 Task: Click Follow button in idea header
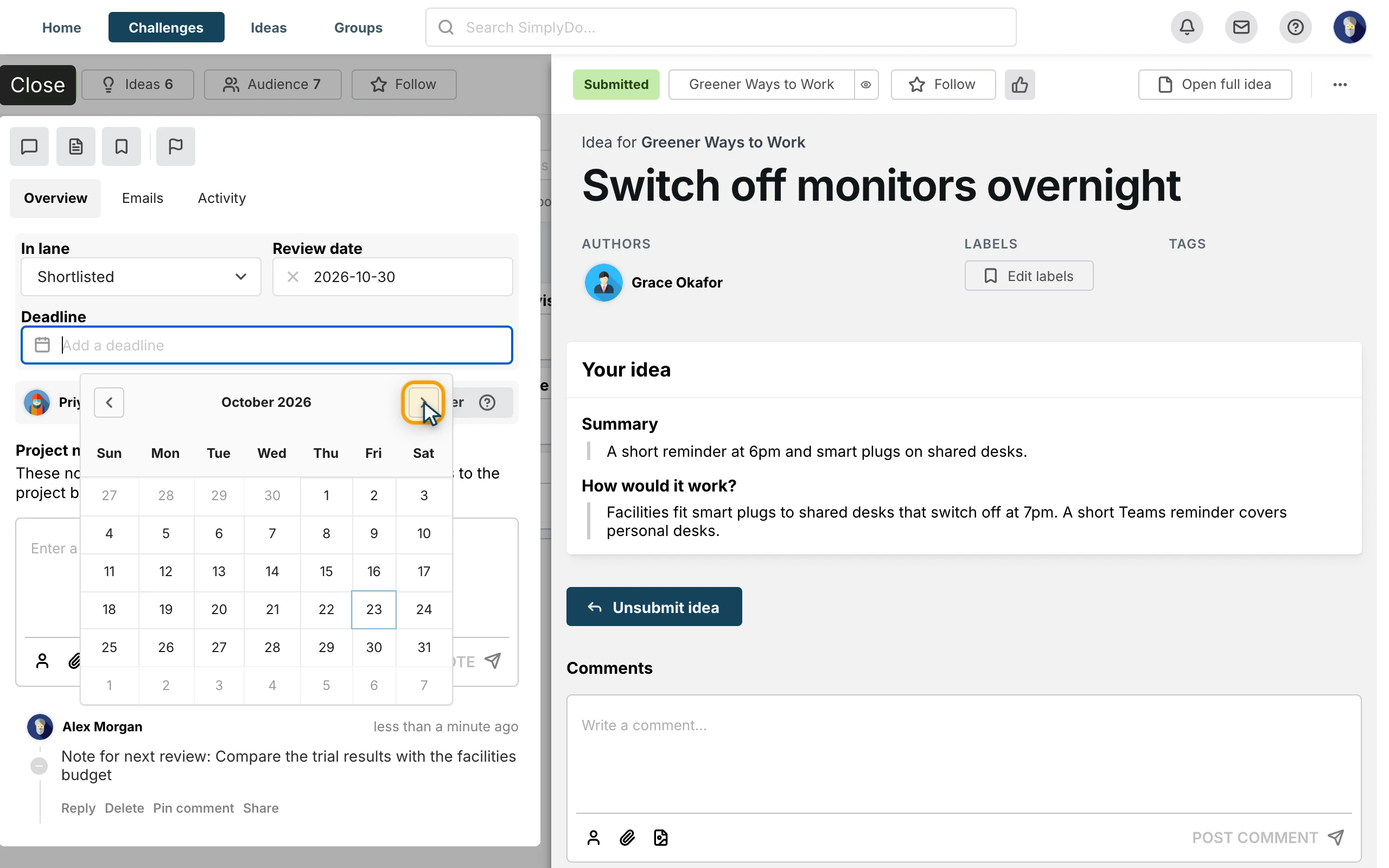click(943, 85)
